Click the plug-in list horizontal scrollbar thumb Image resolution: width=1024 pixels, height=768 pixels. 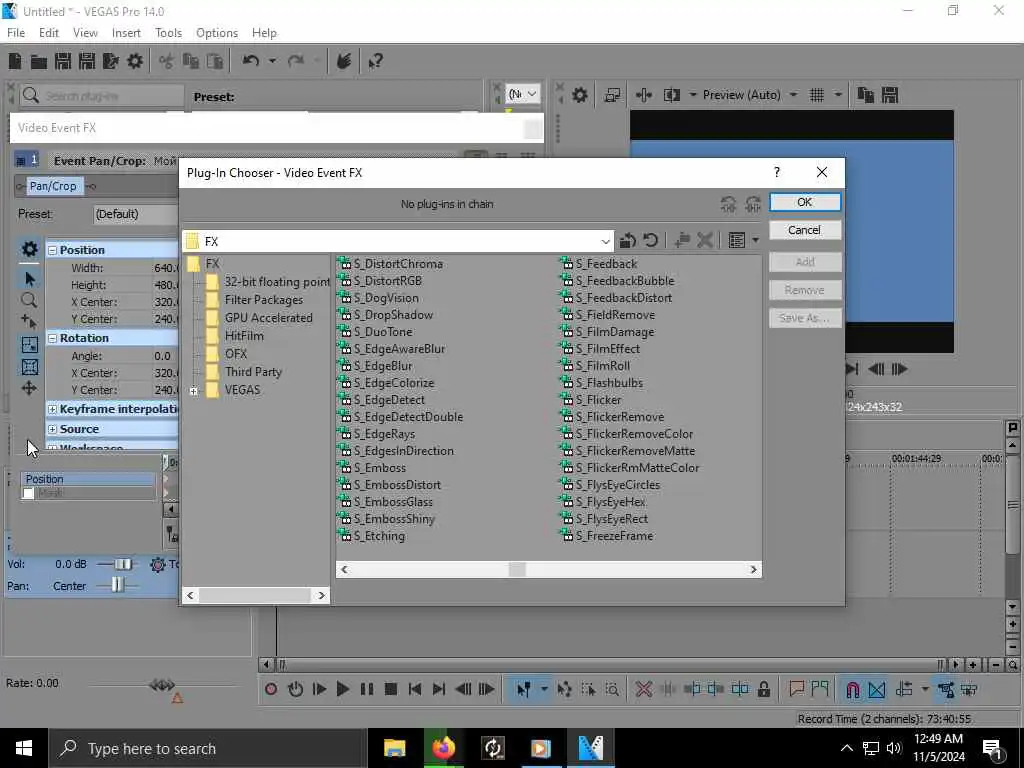coord(517,569)
